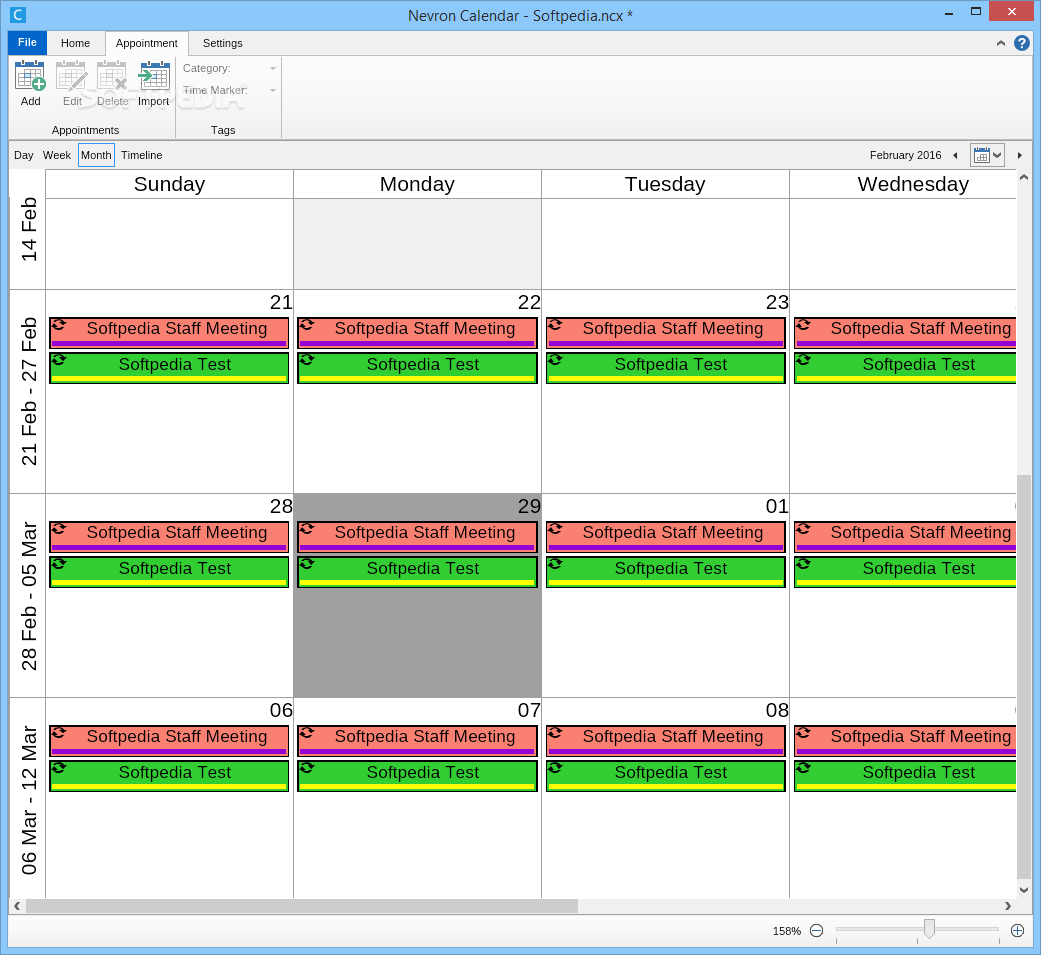Viewport: 1041px width, 955px height.
Task: Select Staff Meeting on Sunday 06
Action: [x=169, y=740]
